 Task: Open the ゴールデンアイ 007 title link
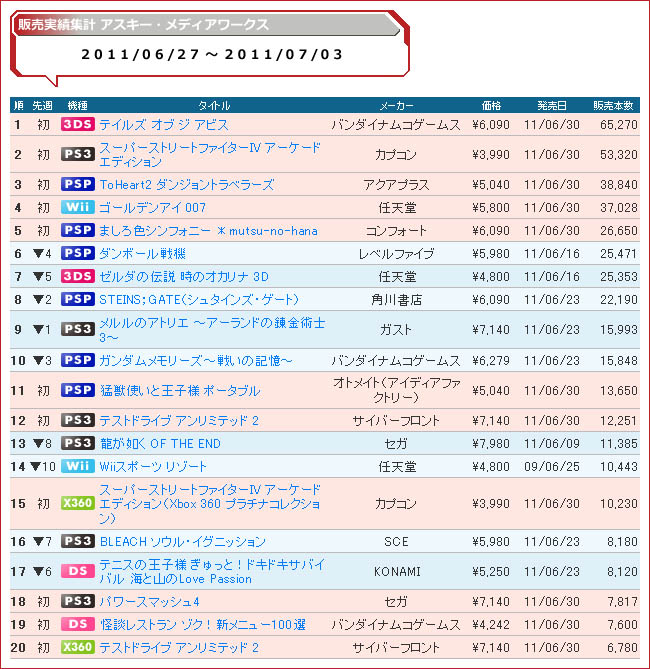(152, 207)
